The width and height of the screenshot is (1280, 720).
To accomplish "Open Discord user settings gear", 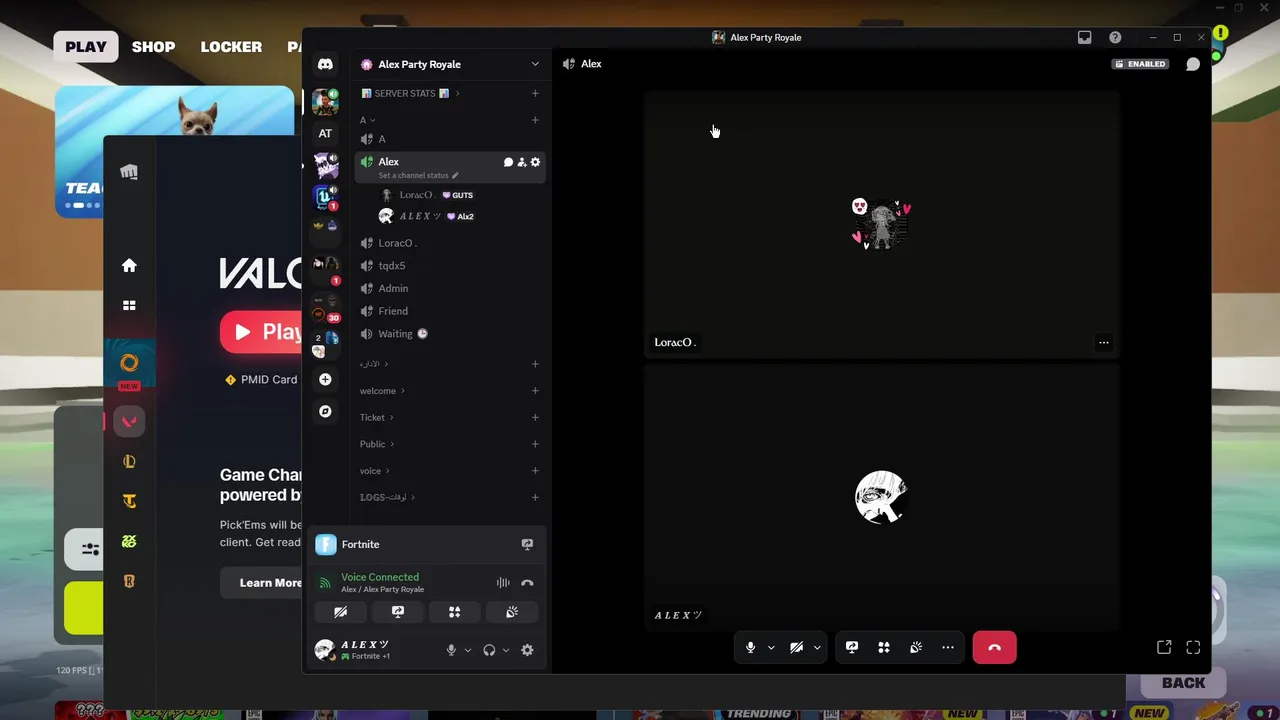I will pos(527,650).
